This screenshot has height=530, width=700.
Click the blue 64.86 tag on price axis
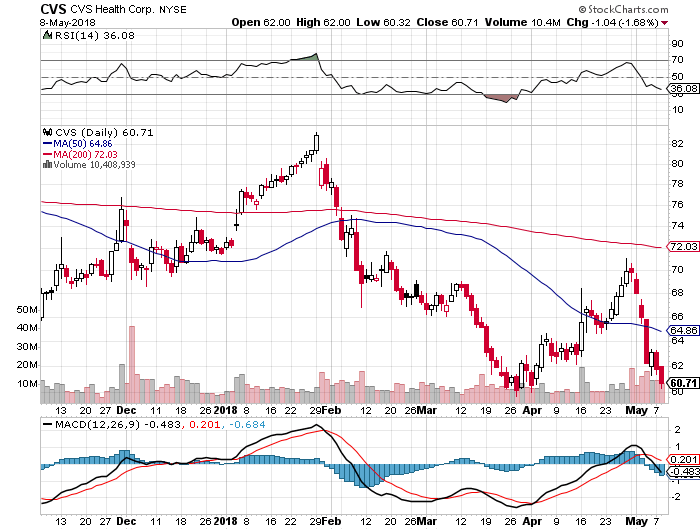point(683,330)
